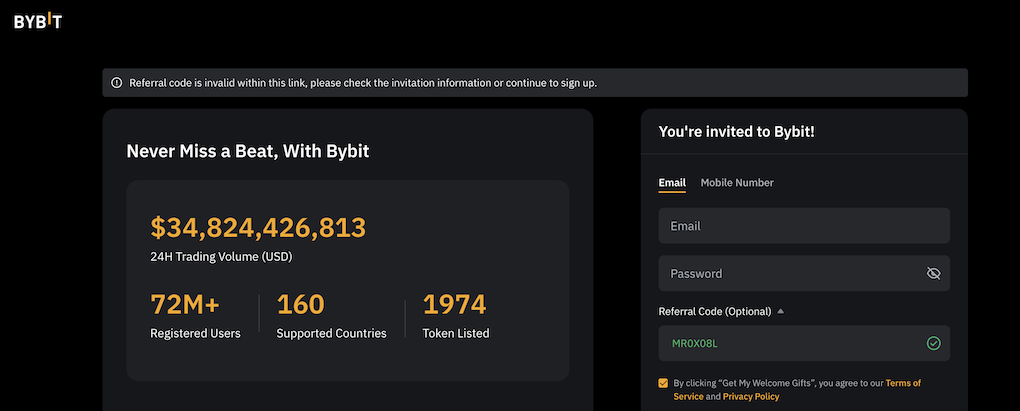Viewport: 1020px width, 411px height.
Task: Switch to the Email tab
Action: point(672,183)
